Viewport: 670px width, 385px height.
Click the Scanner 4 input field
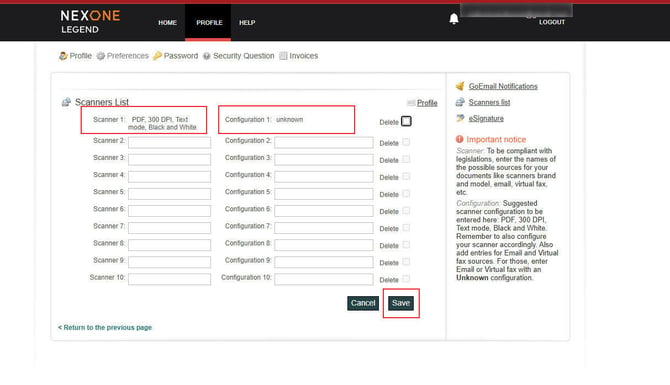tap(169, 176)
